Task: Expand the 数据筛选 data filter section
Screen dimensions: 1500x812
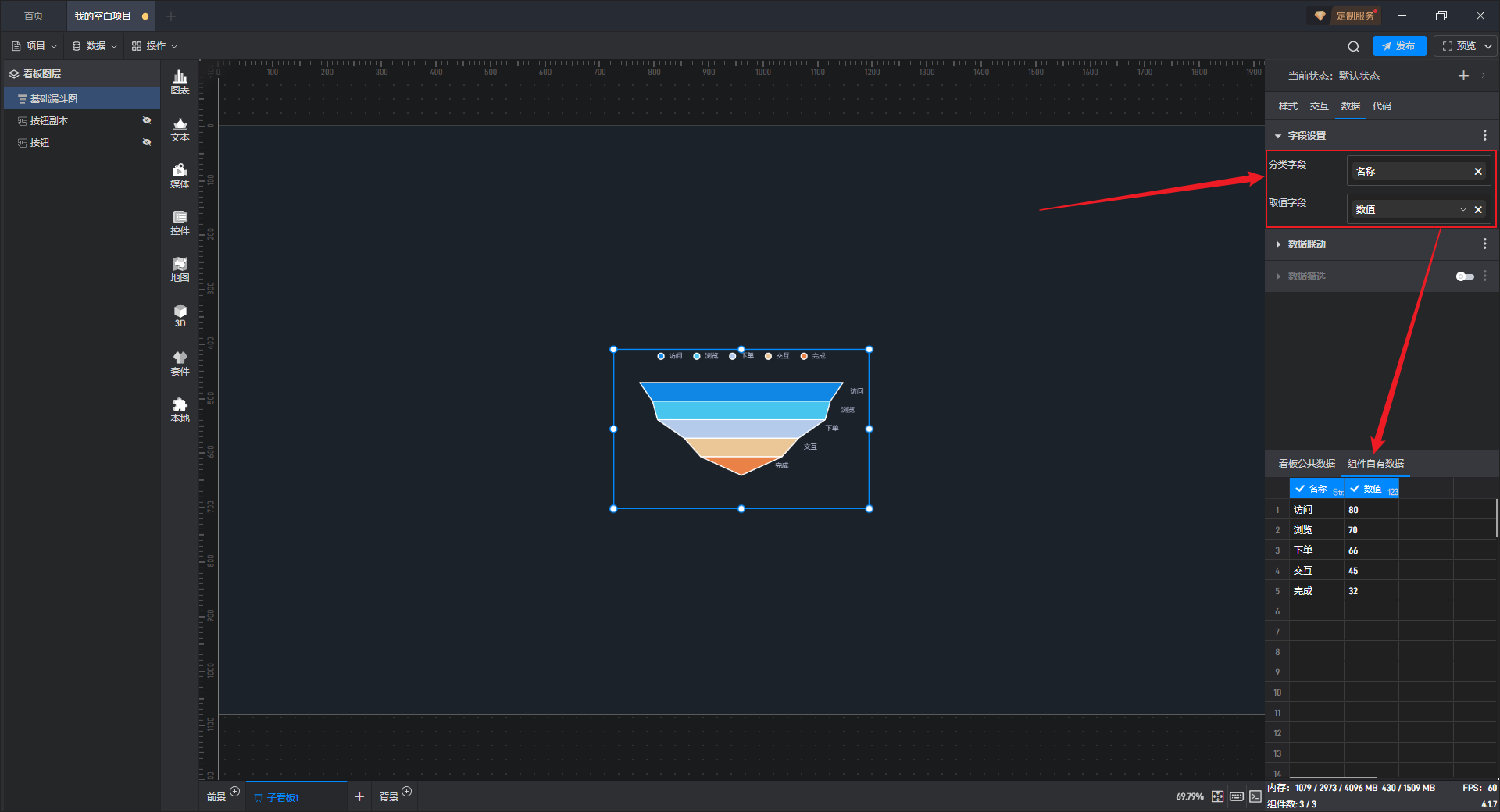Action: [x=1278, y=276]
